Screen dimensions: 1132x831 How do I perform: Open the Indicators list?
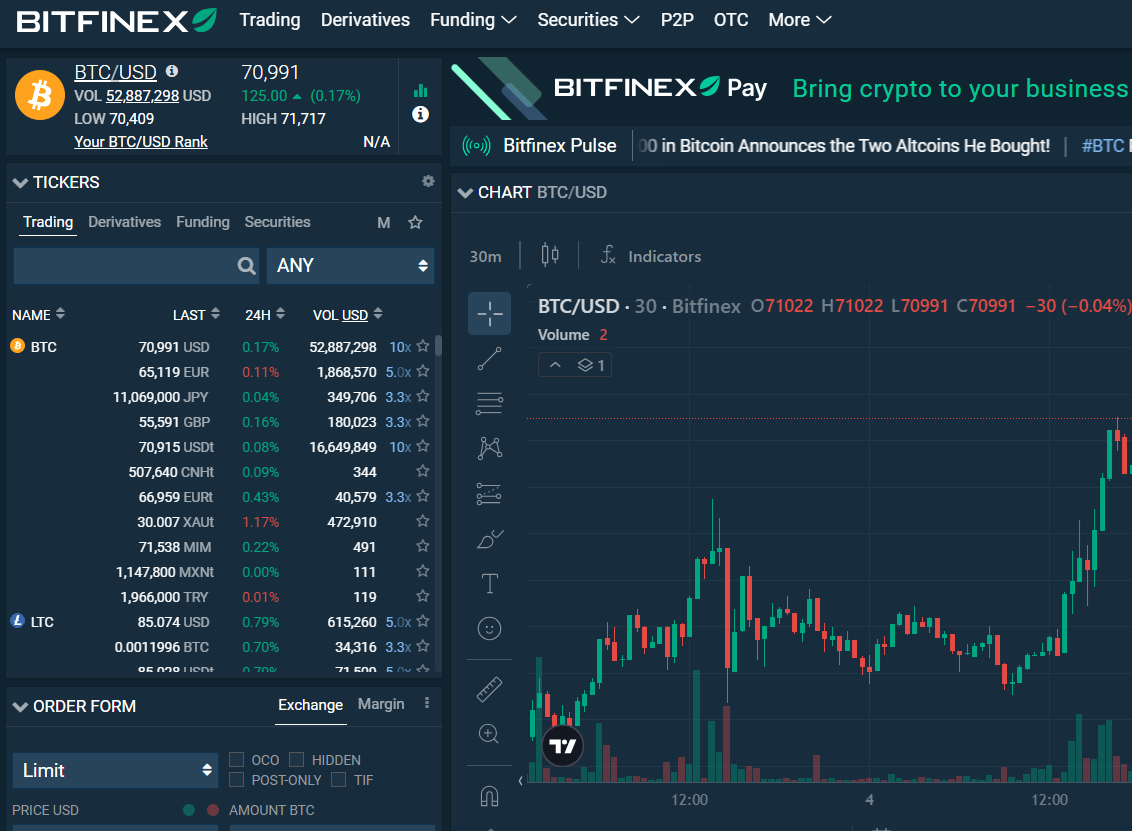click(650, 256)
